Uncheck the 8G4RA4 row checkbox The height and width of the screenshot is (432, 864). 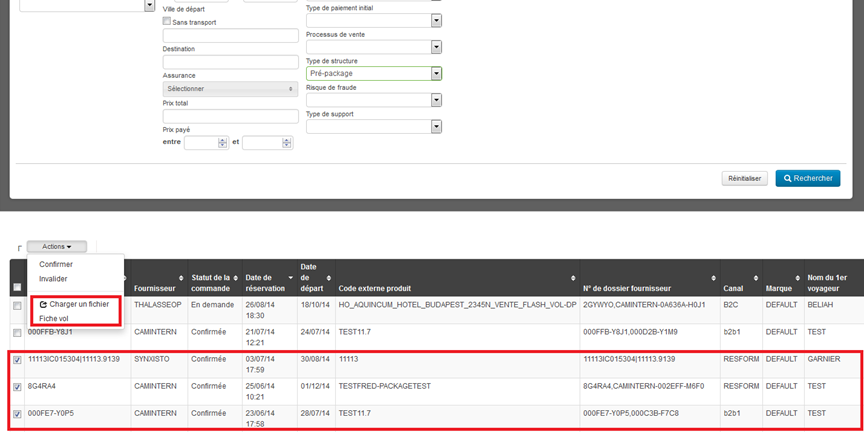(x=17, y=386)
